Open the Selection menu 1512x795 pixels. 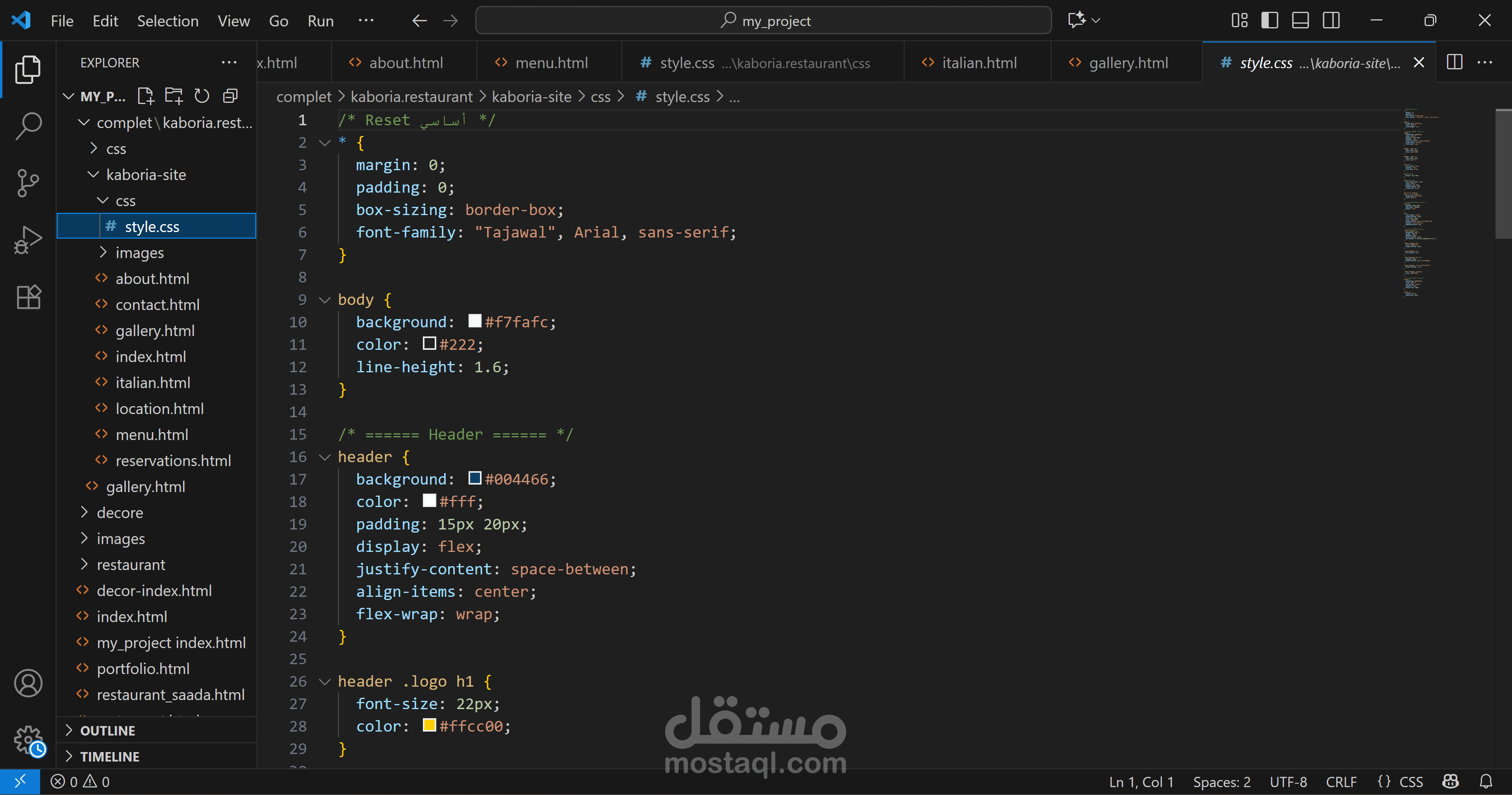tap(167, 21)
